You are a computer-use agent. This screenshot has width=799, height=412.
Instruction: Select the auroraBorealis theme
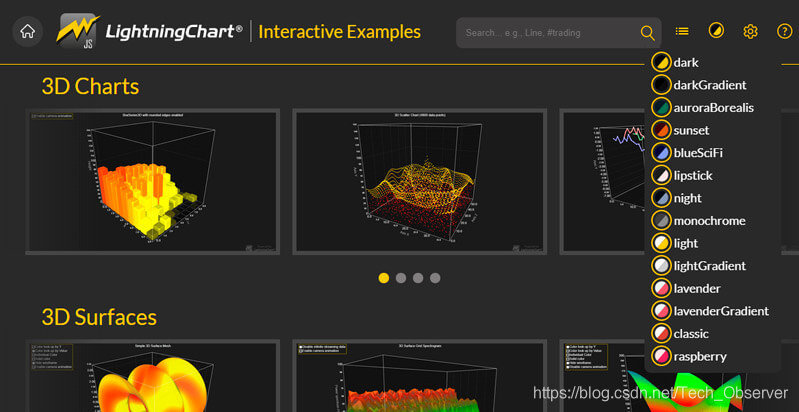[x=702, y=107]
